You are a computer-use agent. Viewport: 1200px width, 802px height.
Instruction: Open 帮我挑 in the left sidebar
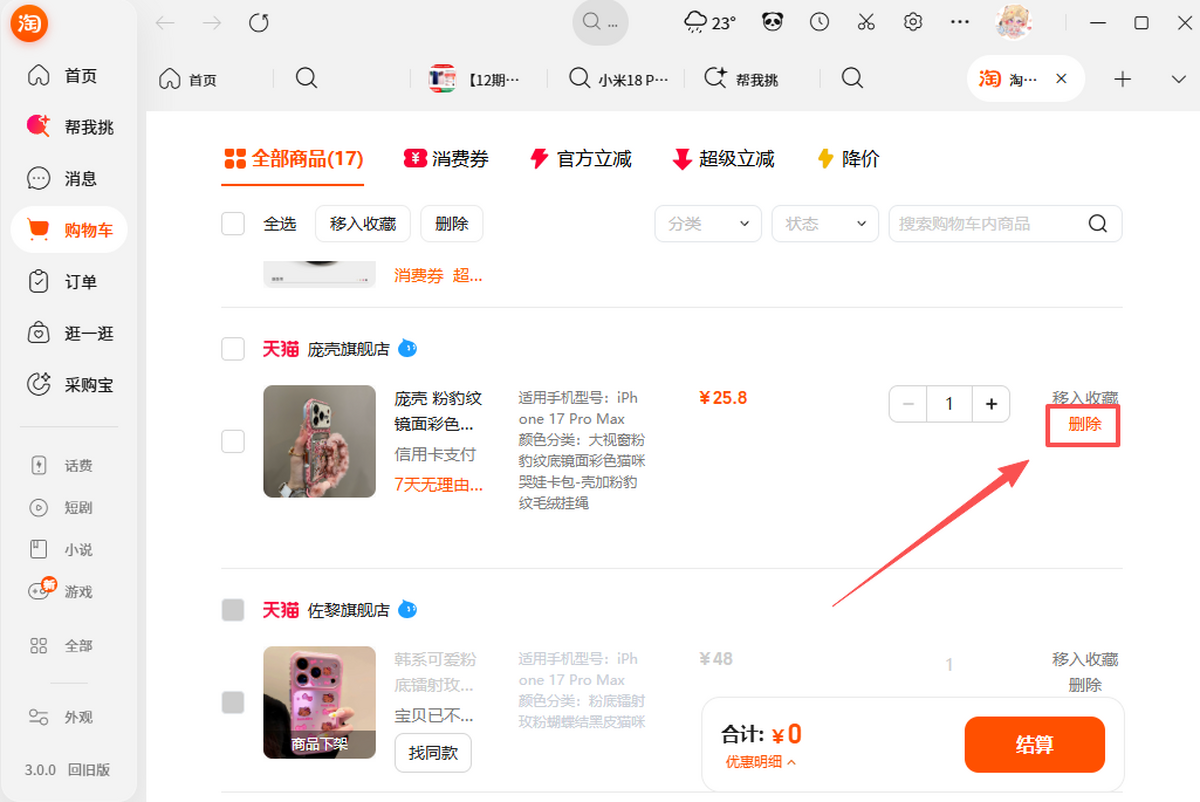(68, 127)
